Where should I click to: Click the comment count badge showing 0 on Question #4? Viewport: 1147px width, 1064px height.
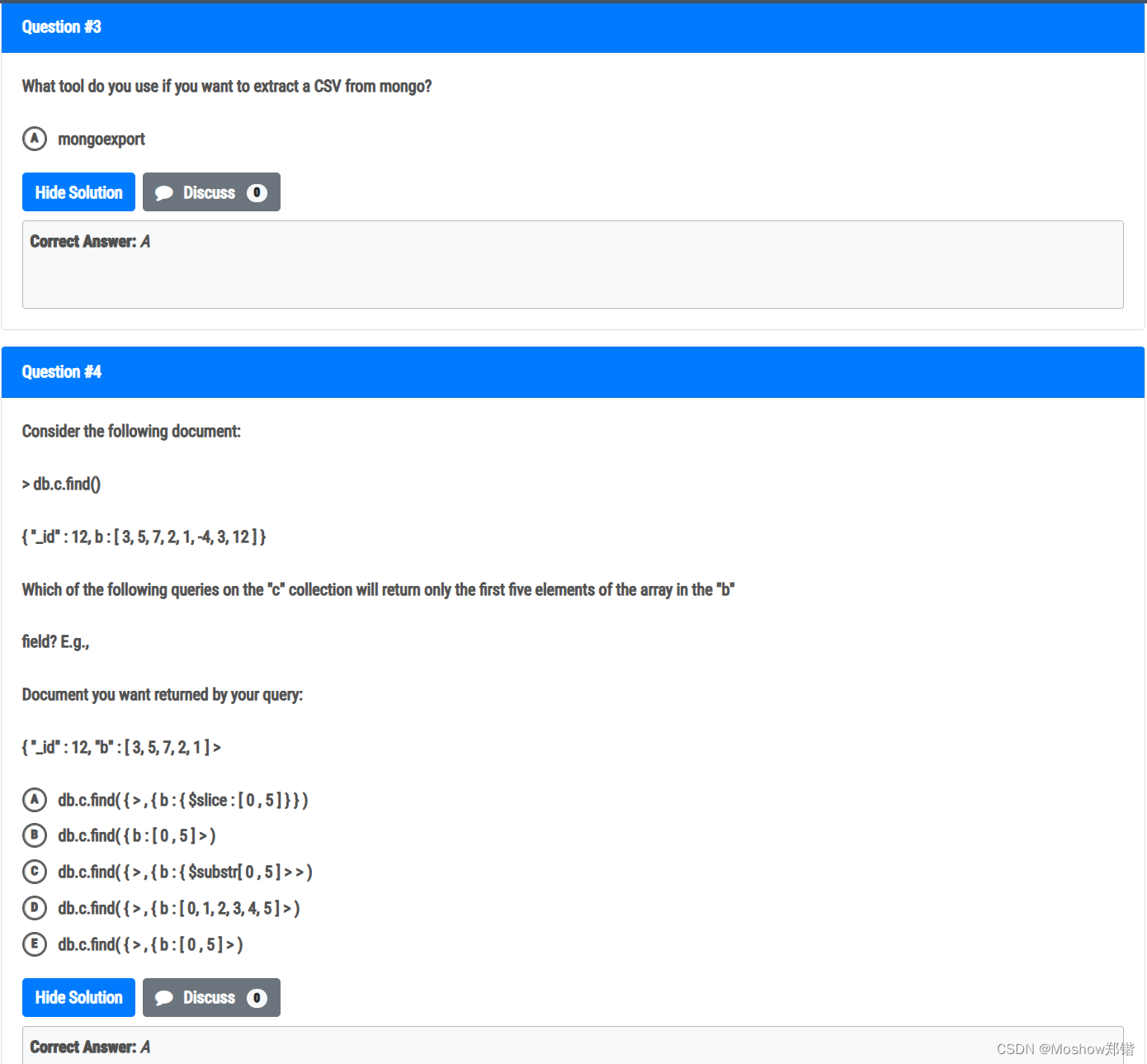pyautogui.click(x=257, y=998)
